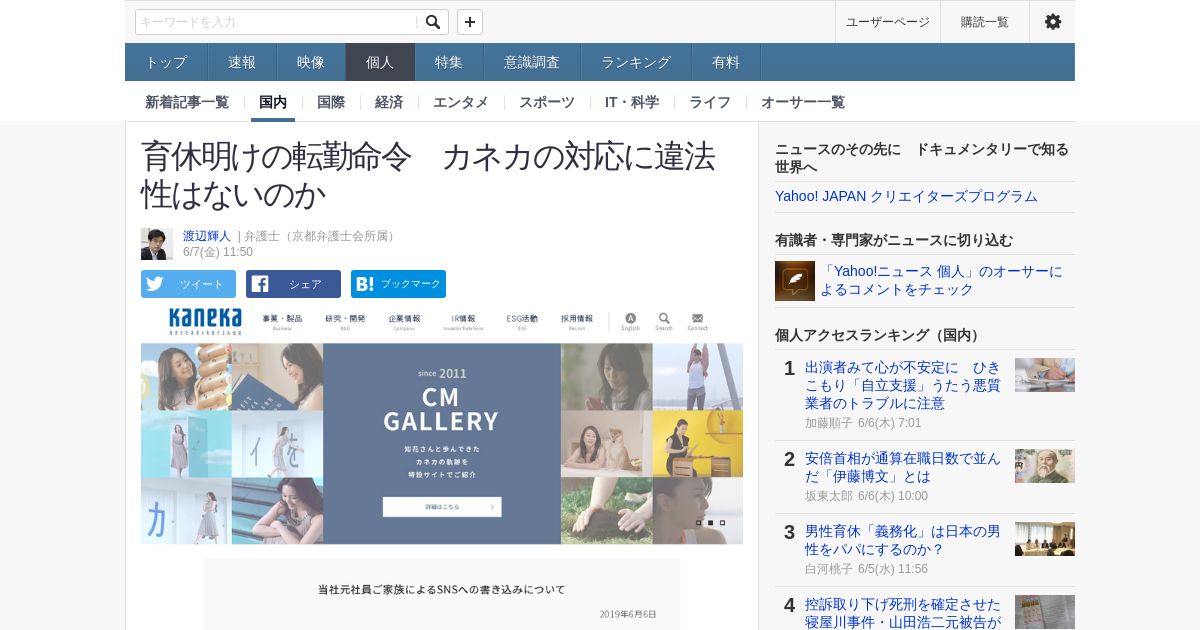Open ranking article 控訴取り下げ死刑を確定させた
Image resolution: width=1200 pixels, height=630 pixels.
(x=903, y=613)
